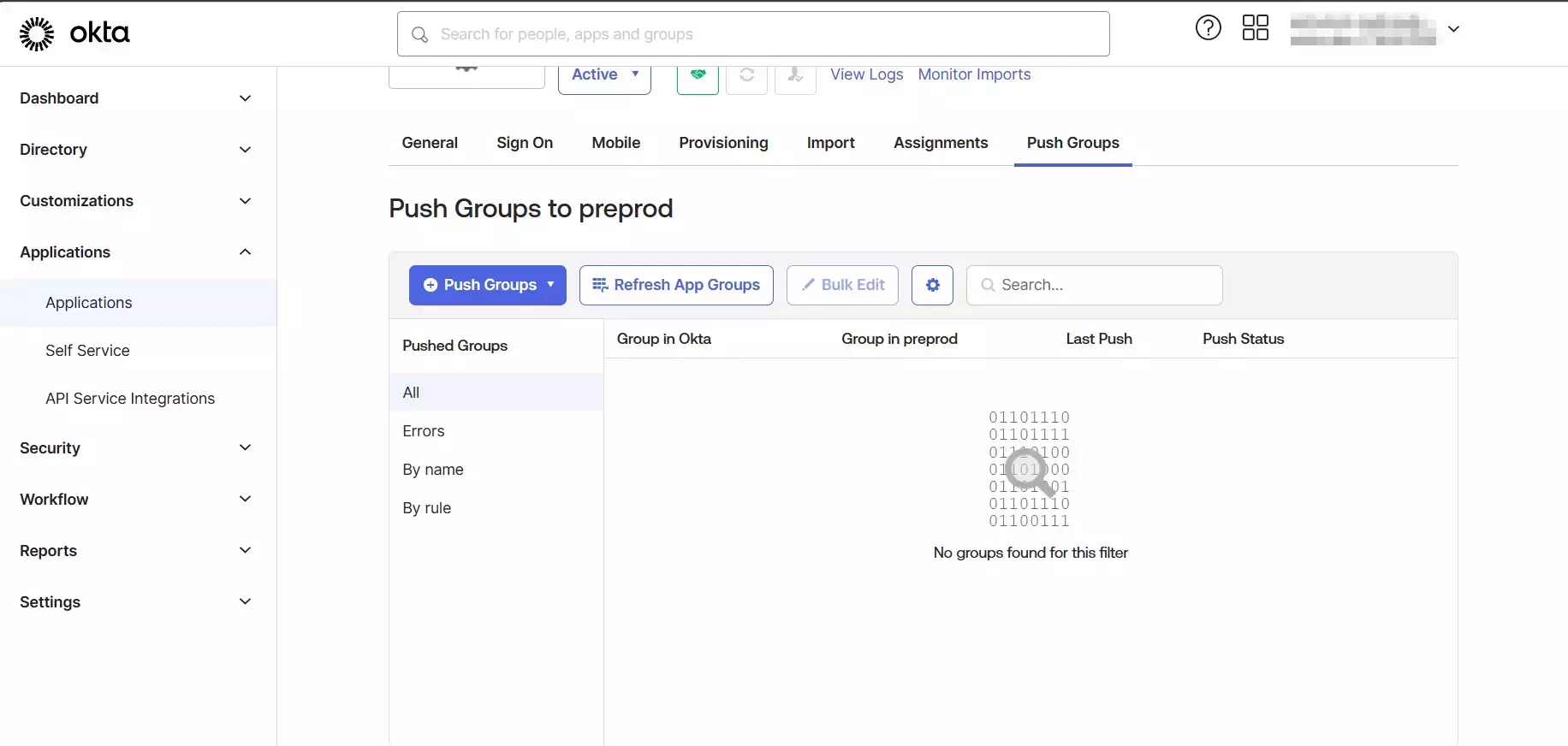The image size is (1568, 746).
Task: Click the Push Status column header
Action: (x=1243, y=339)
